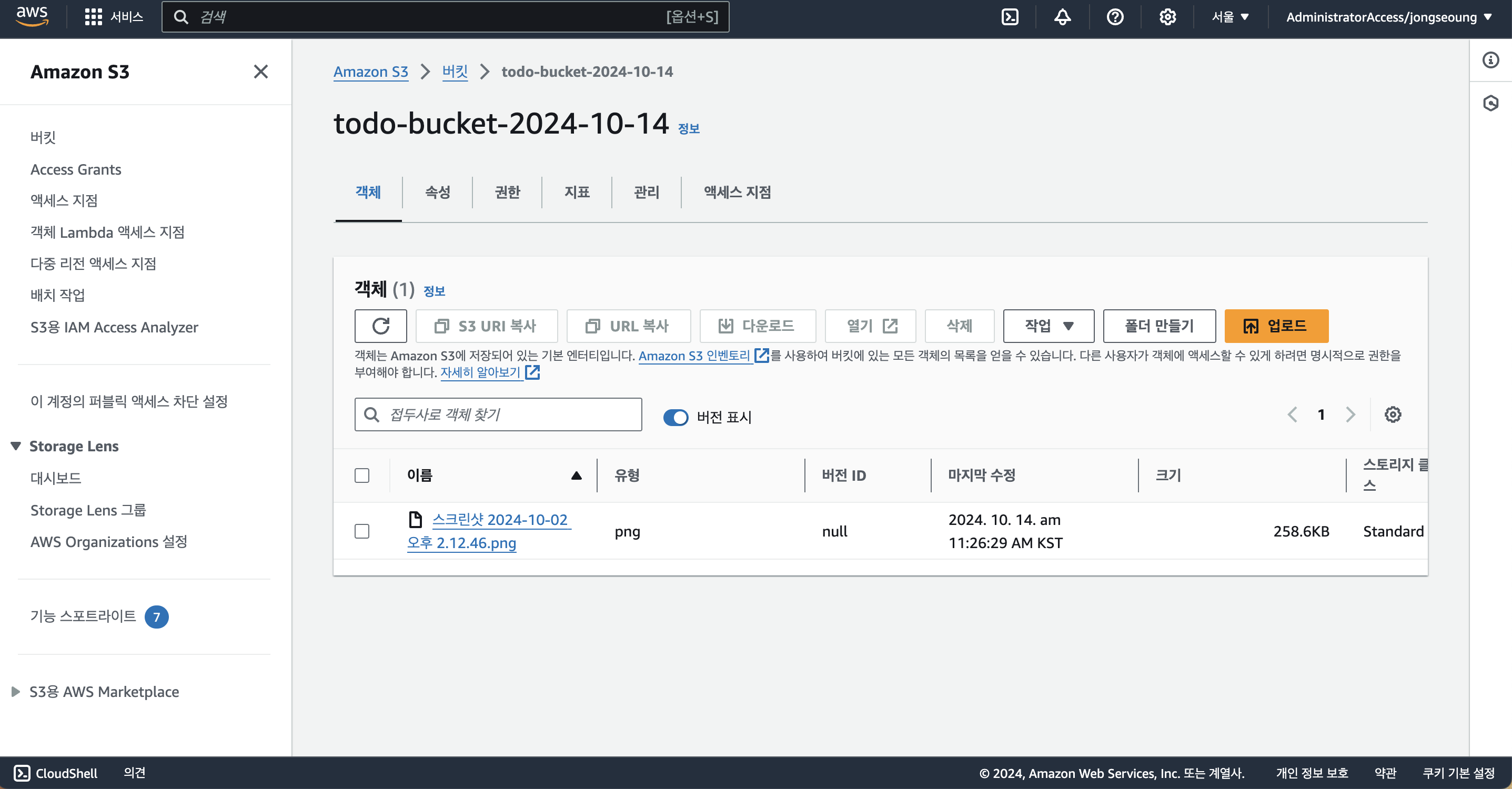Screen dimensions: 1512x789
Task: Open 버킷 in the side navigation
Action: [x=43, y=137]
